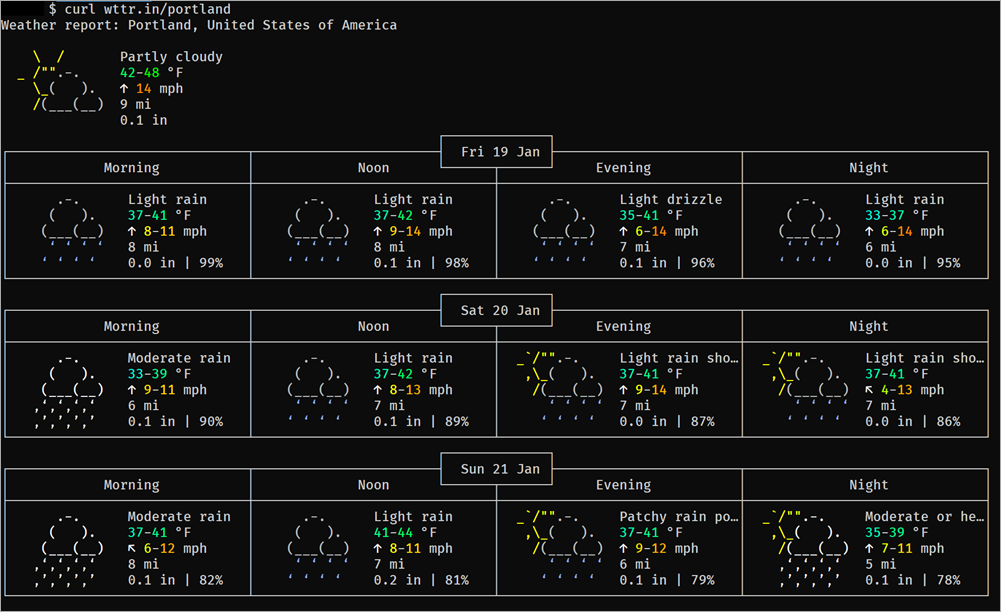This screenshot has width=1001, height=612.
Task: Click Friday Morning precipitation '0.0 in | 99%'
Action: tap(176, 263)
